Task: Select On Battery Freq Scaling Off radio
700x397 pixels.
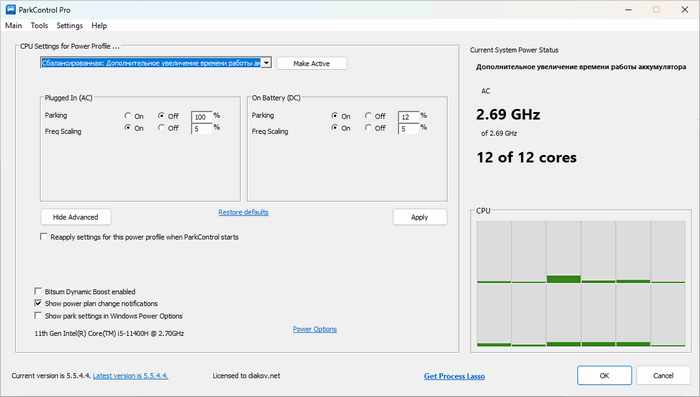Action: click(368, 128)
